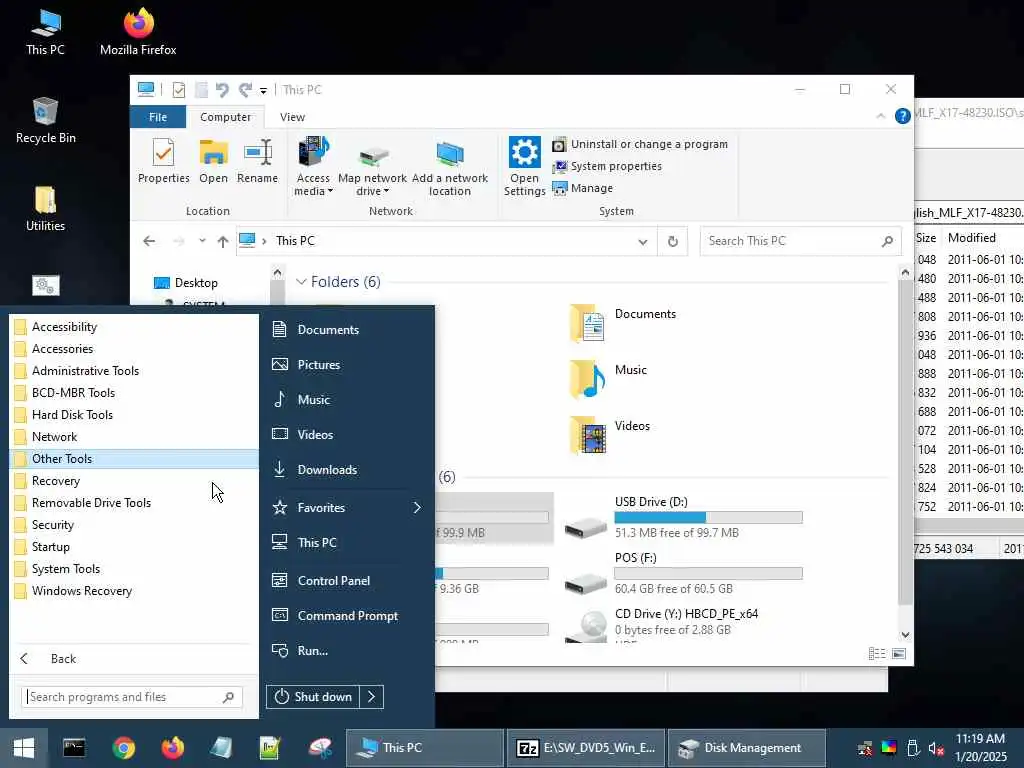Viewport: 1024px width, 768px height.
Task: Switch to details view icon in Explorer
Action: [x=877, y=654]
